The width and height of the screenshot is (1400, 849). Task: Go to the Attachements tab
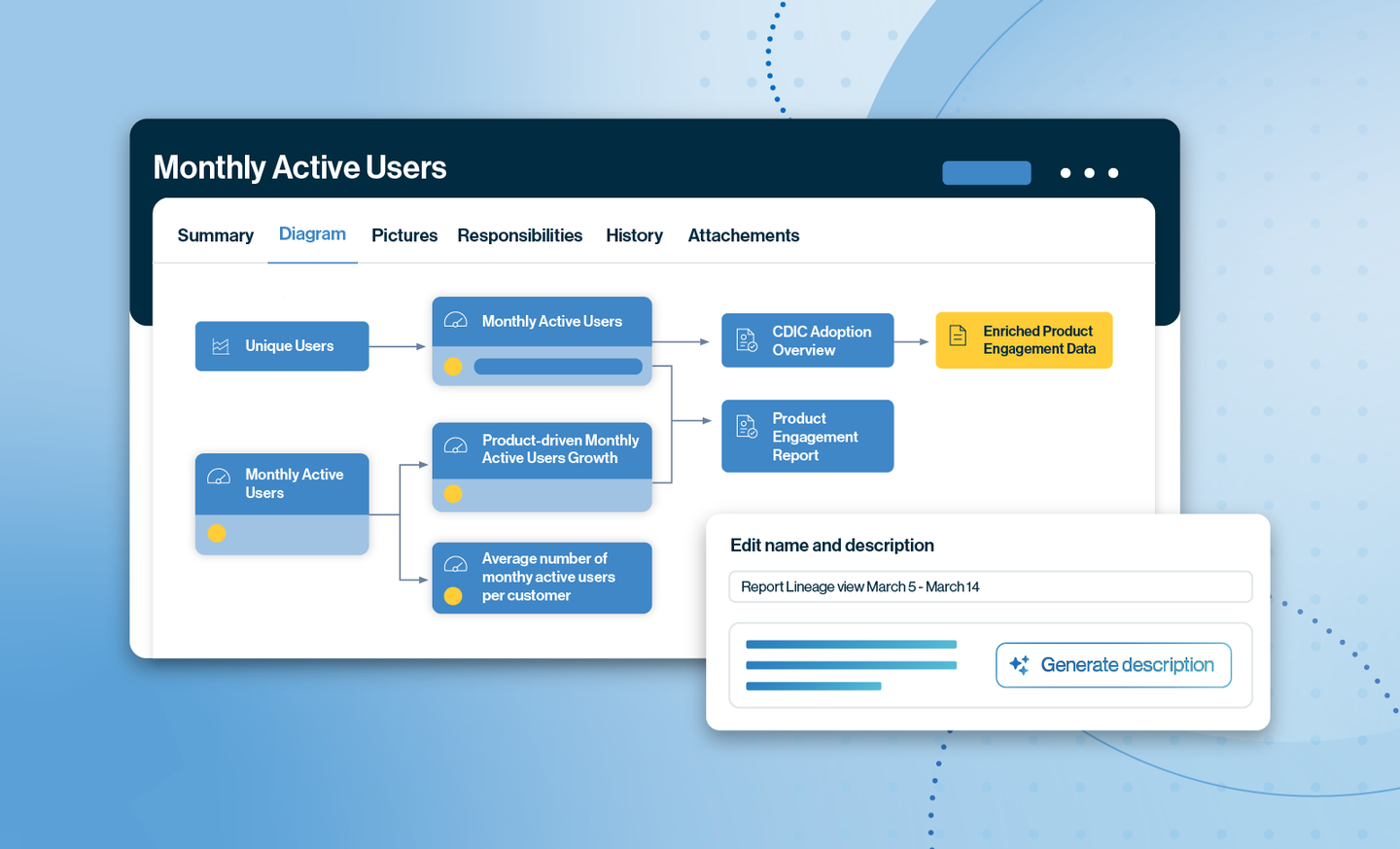click(x=743, y=235)
